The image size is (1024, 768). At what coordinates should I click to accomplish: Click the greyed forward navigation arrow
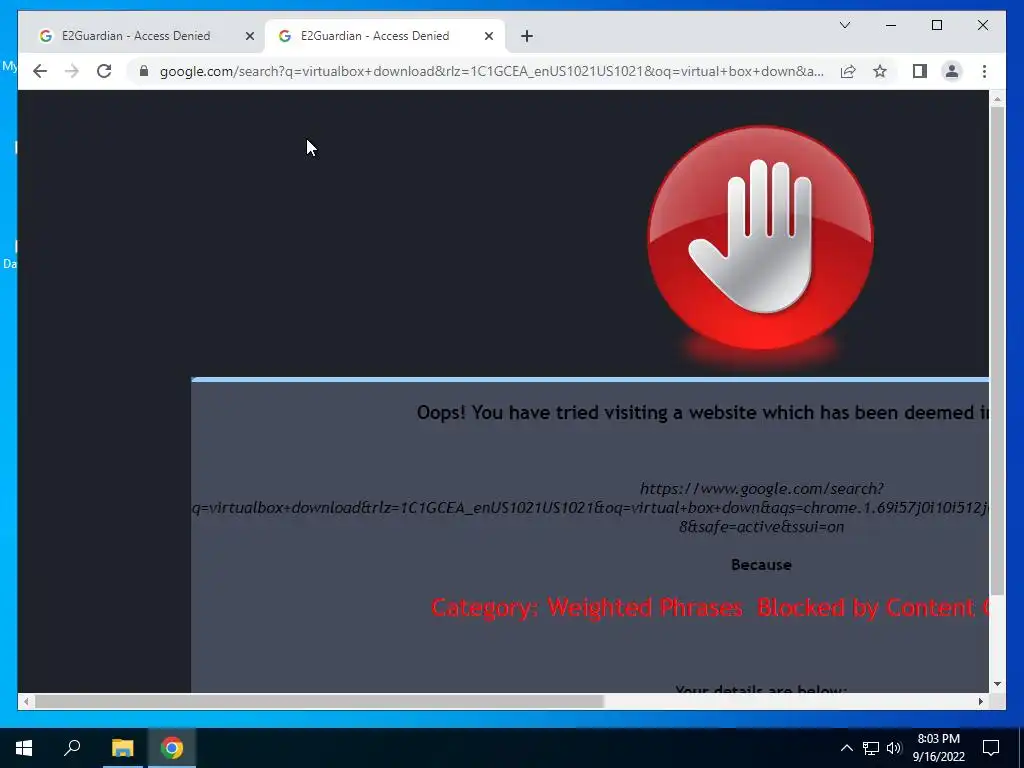coord(72,71)
